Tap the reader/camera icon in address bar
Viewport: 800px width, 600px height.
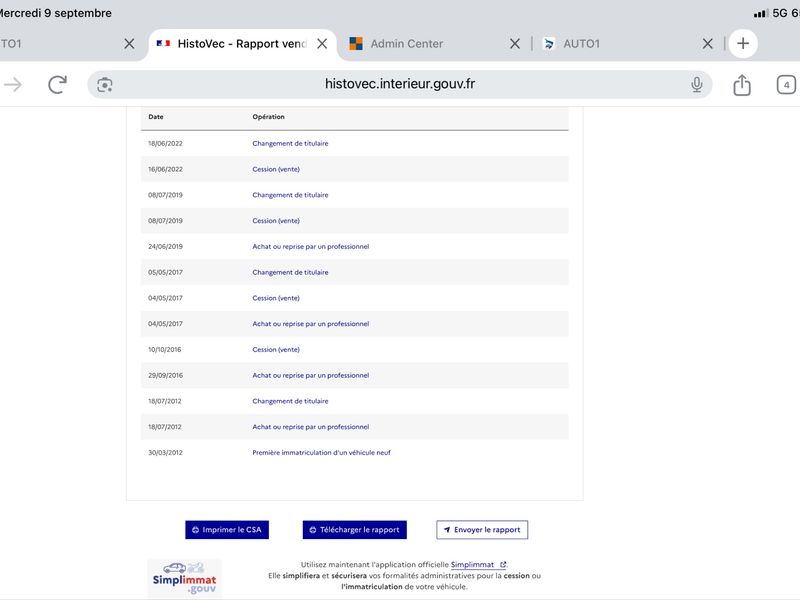tap(105, 85)
